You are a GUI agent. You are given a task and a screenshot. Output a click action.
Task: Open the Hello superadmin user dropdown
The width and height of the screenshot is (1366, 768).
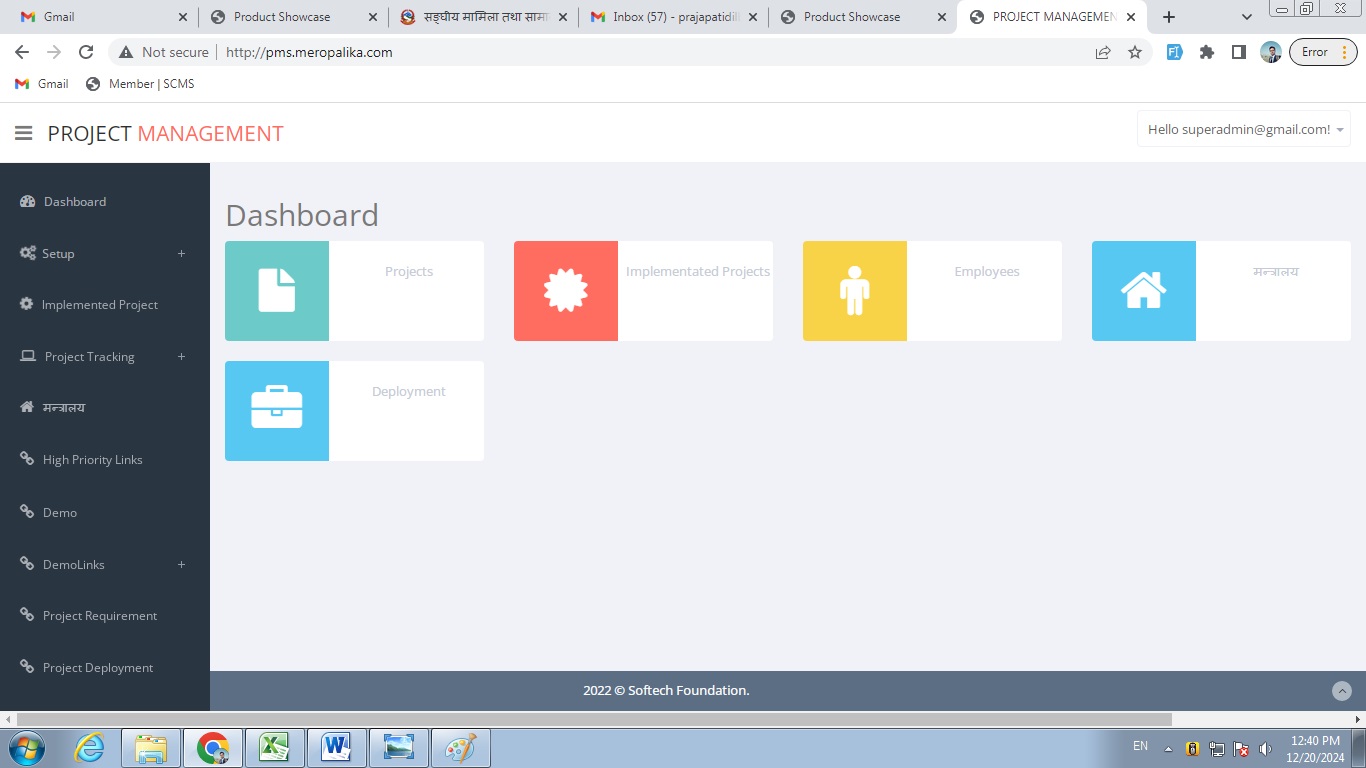pos(1243,129)
